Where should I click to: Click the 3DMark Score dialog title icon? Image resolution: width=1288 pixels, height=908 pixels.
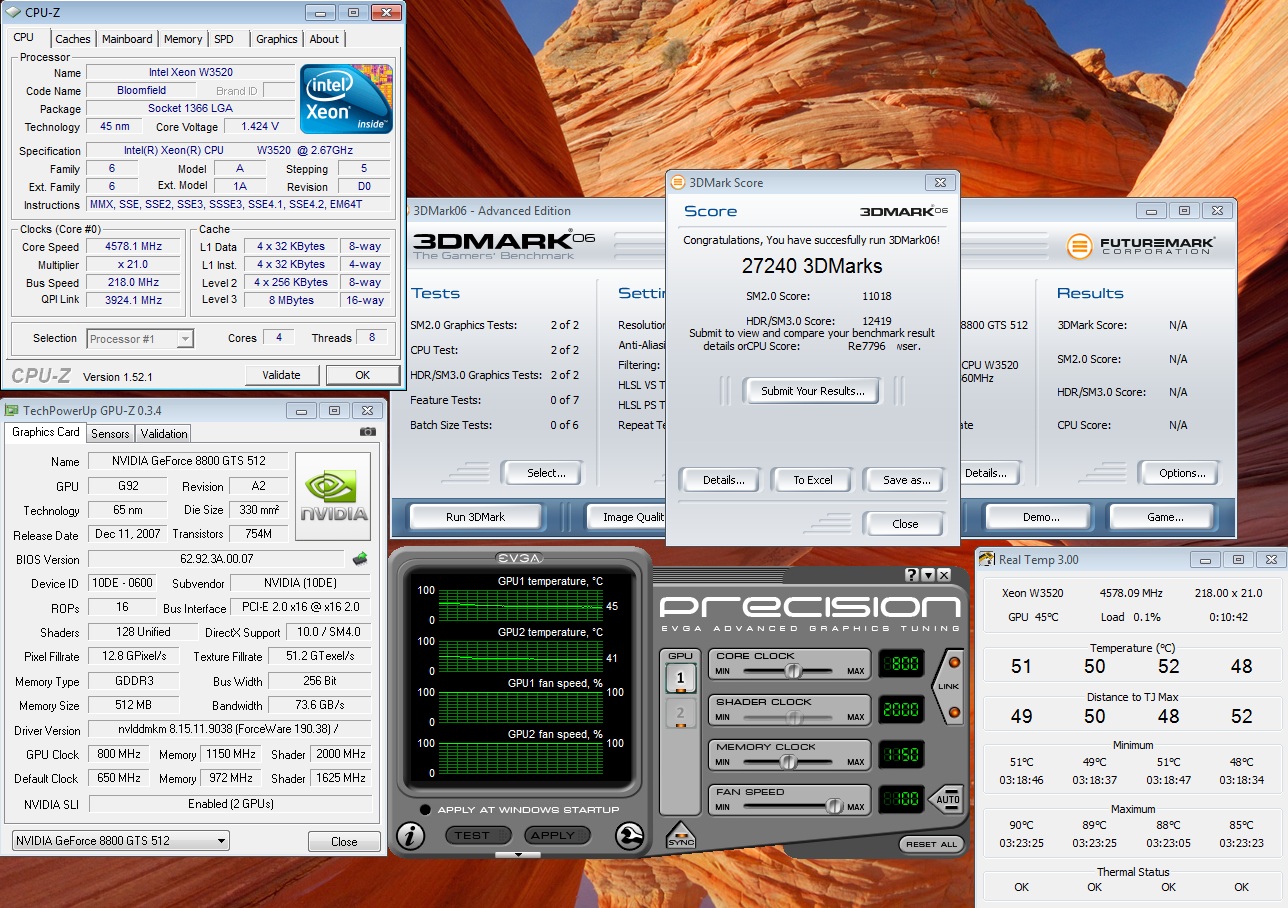(678, 183)
